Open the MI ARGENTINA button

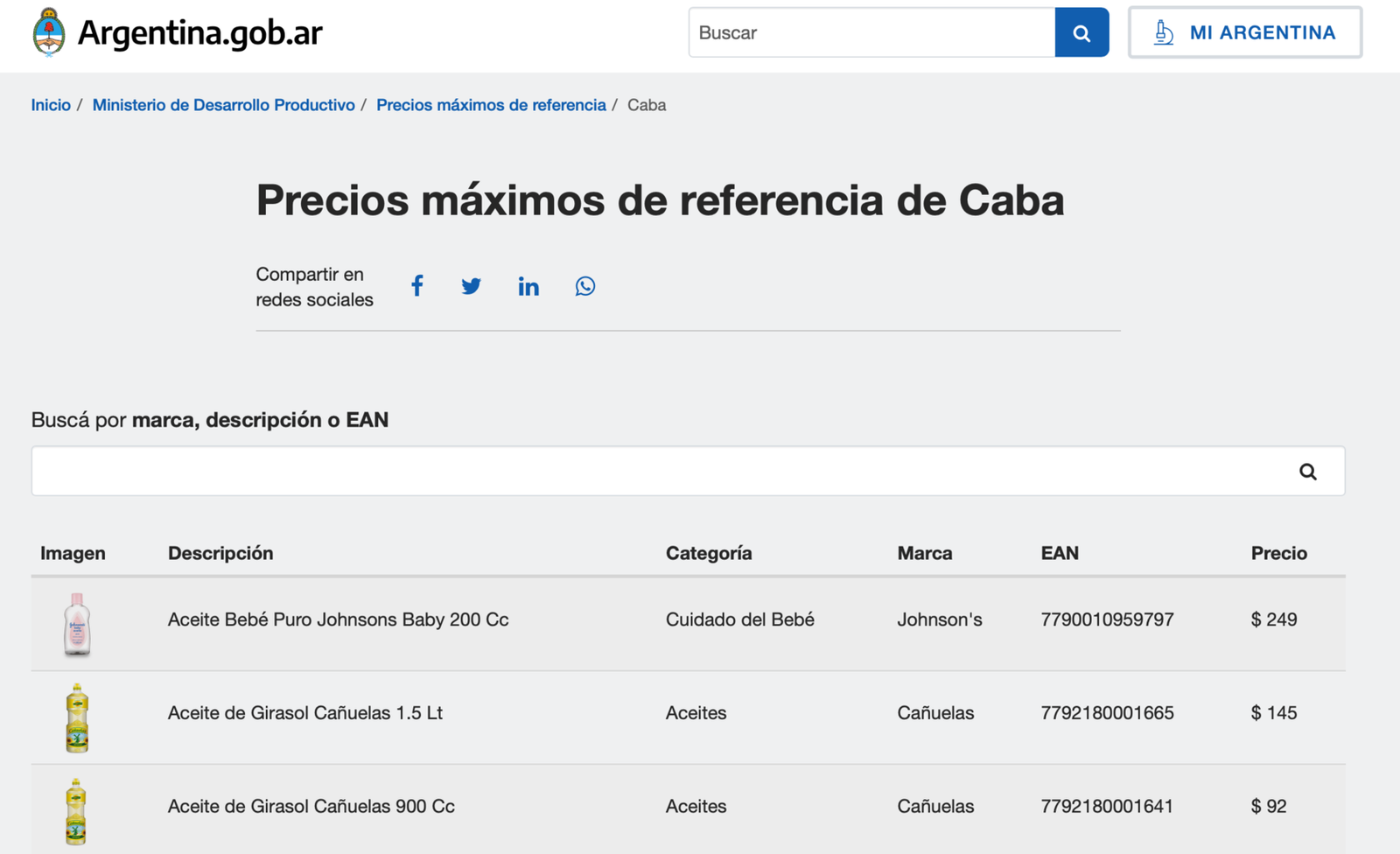coord(1245,32)
